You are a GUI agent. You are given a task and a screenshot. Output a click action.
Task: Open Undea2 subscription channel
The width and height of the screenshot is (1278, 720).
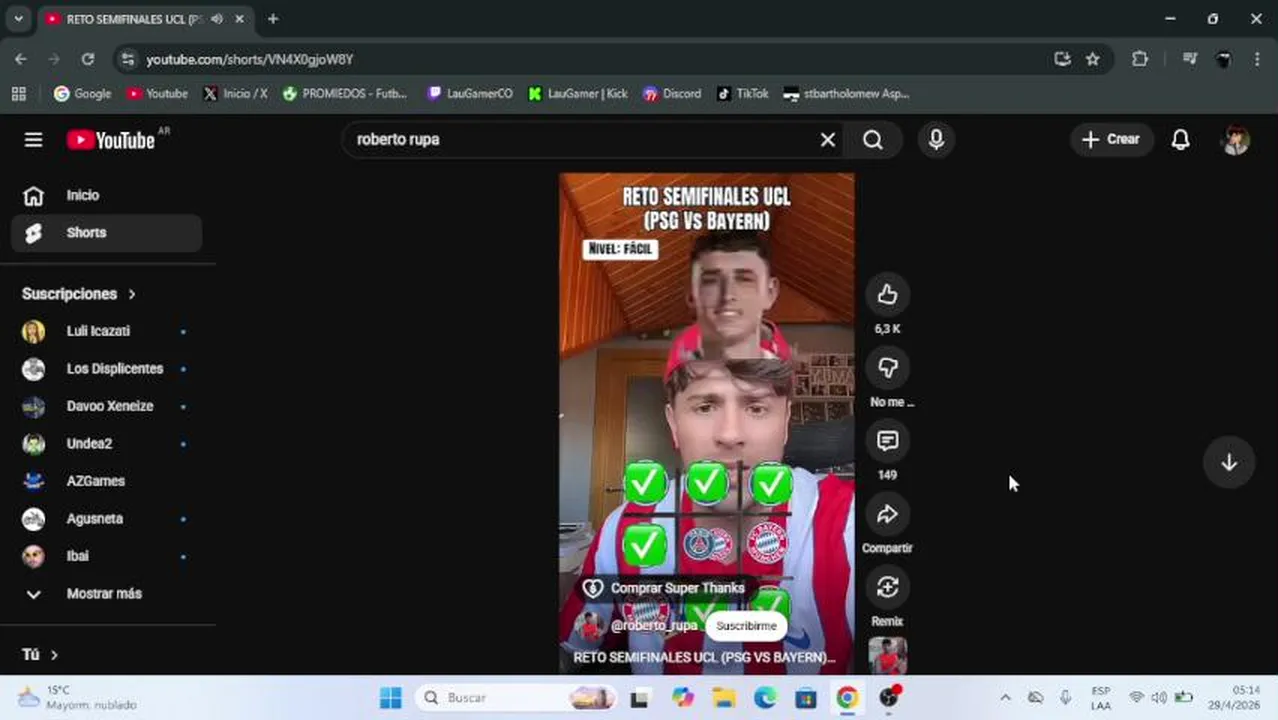click(106, 443)
